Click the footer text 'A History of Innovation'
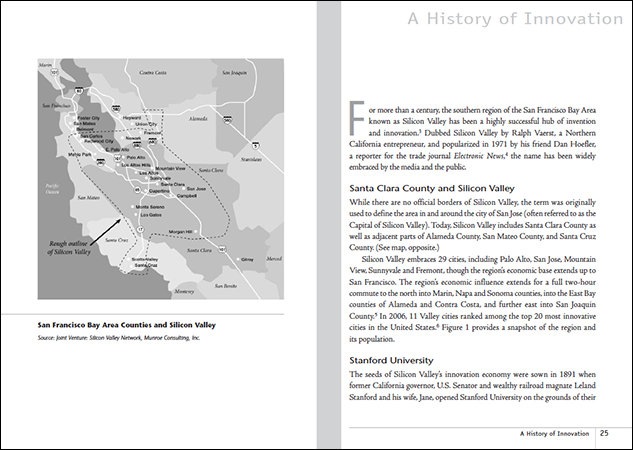 point(554,434)
